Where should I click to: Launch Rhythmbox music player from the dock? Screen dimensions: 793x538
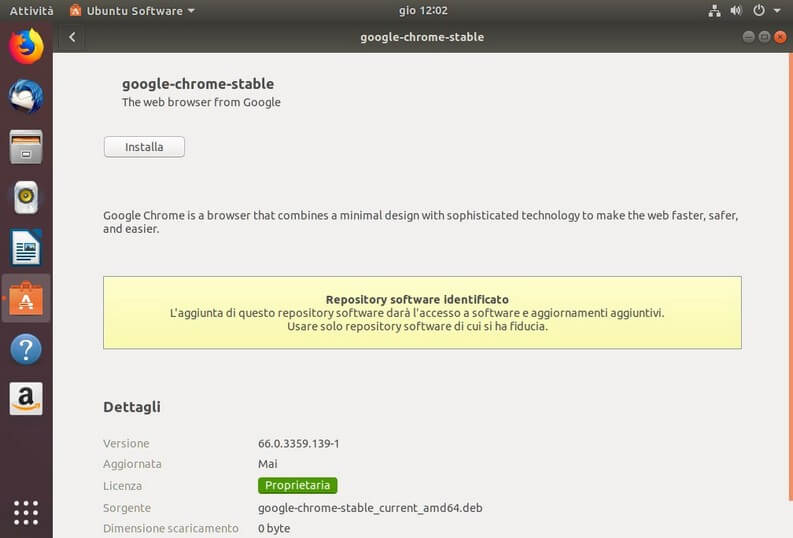[x=26, y=197]
